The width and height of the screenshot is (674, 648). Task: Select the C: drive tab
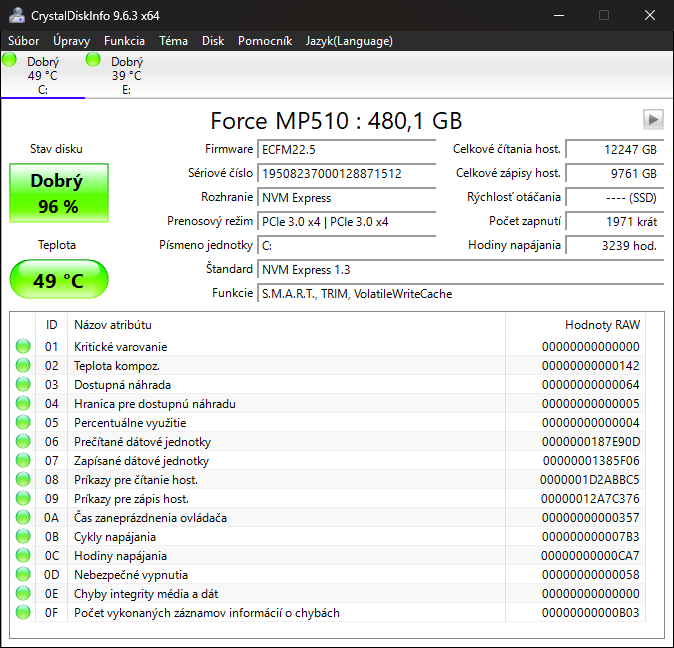coord(43,75)
